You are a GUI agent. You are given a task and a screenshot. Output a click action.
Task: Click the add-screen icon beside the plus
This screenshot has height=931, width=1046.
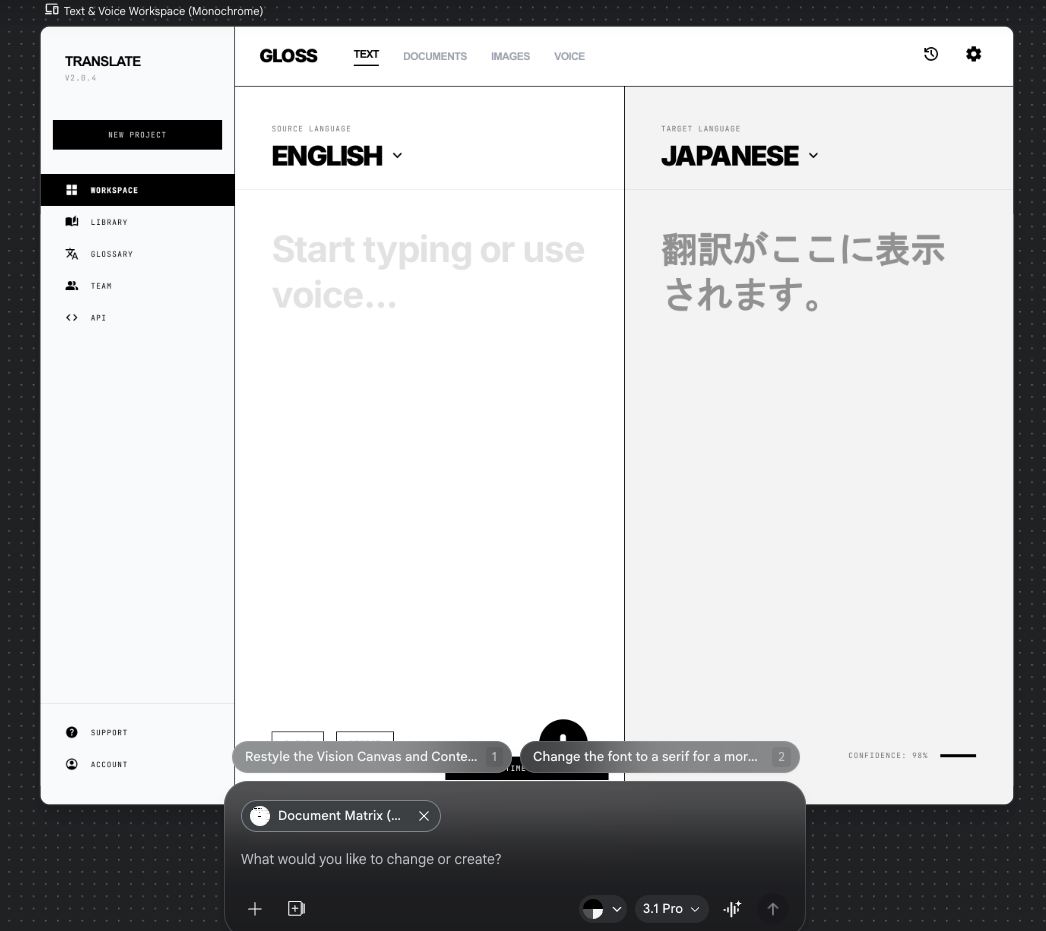(296, 909)
